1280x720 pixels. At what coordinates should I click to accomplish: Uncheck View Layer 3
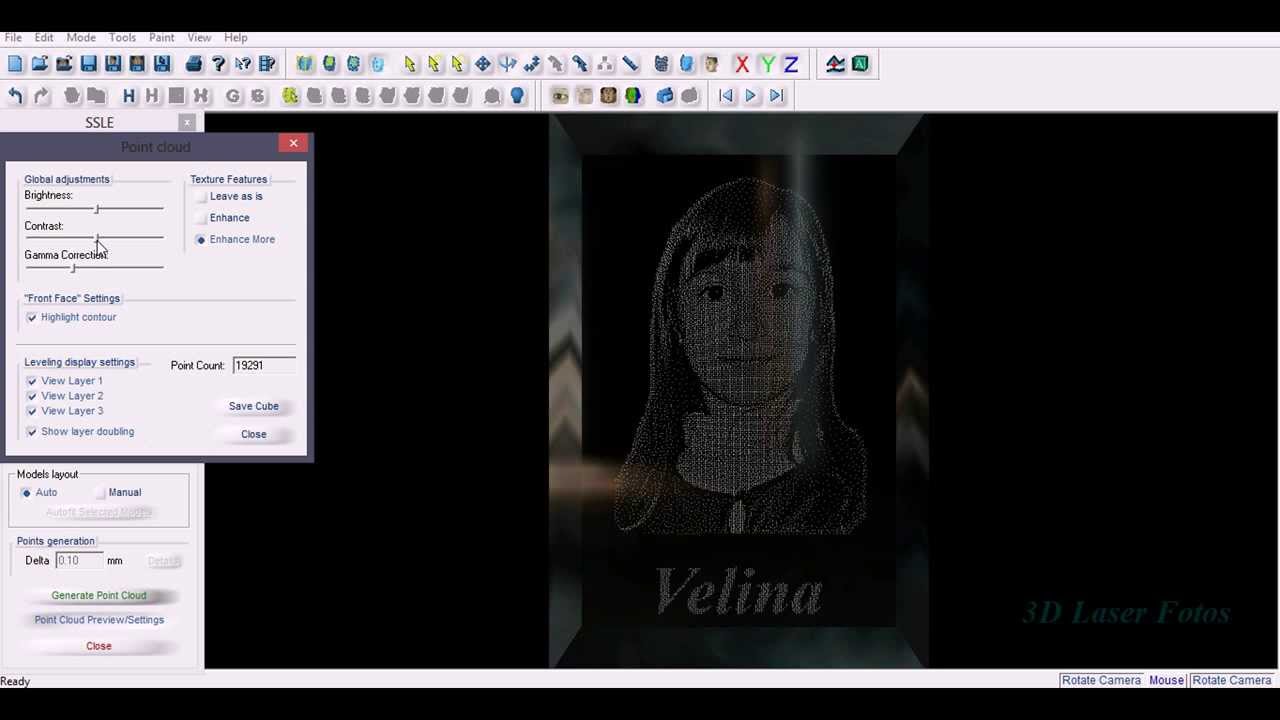click(x=32, y=411)
